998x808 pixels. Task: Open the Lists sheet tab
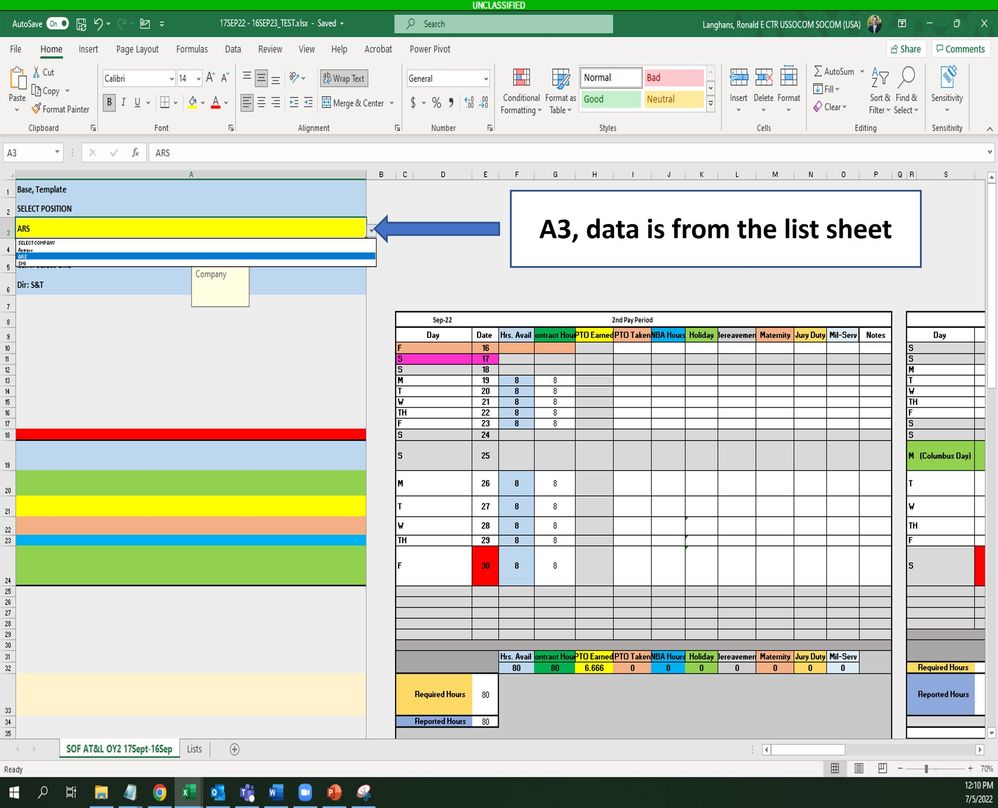coord(194,748)
